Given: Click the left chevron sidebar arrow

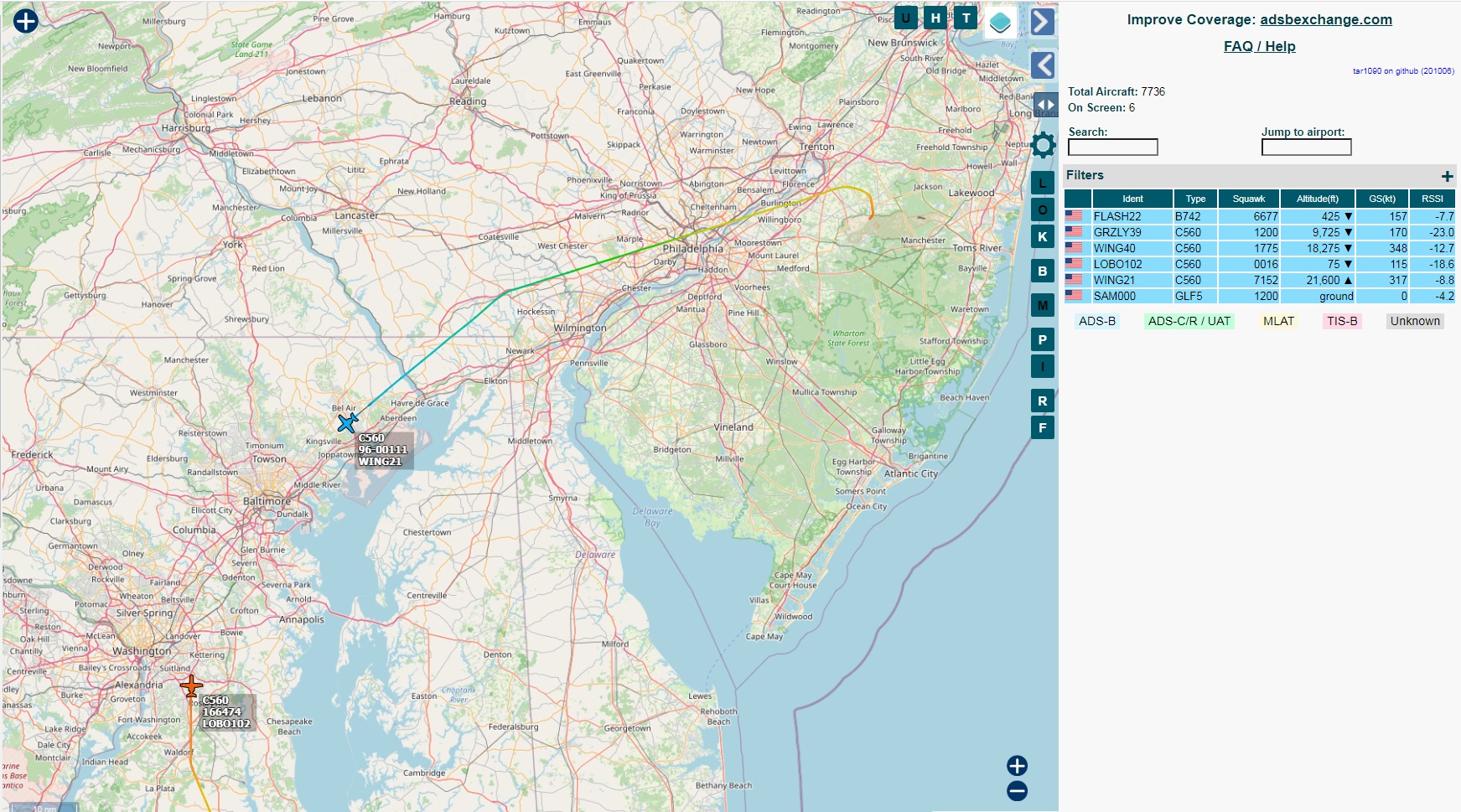Looking at the screenshot, I should point(1042,65).
